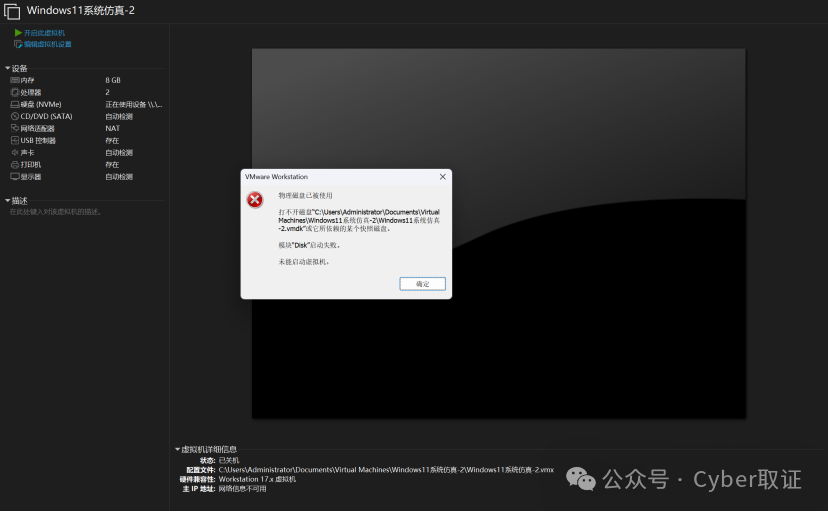This screenshot has height=512, width=828.
Task: Open the 编辑虚拟机设置 link
Action: [x=48, y=44]
